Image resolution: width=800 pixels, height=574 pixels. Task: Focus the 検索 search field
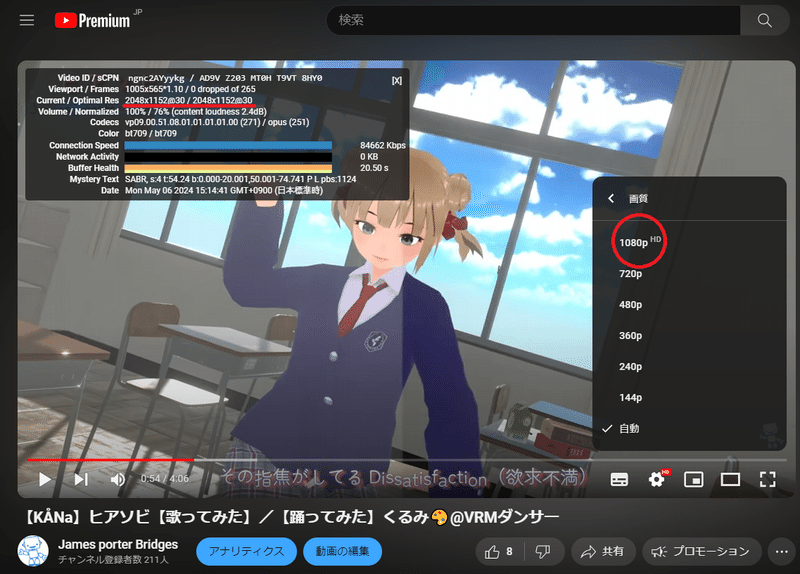click(534, 20)
